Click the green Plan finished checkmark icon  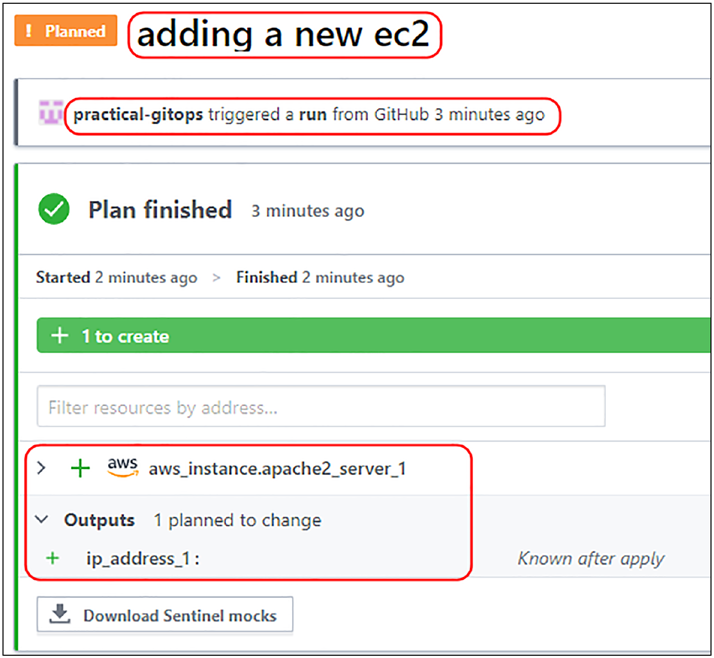point(54,209)
